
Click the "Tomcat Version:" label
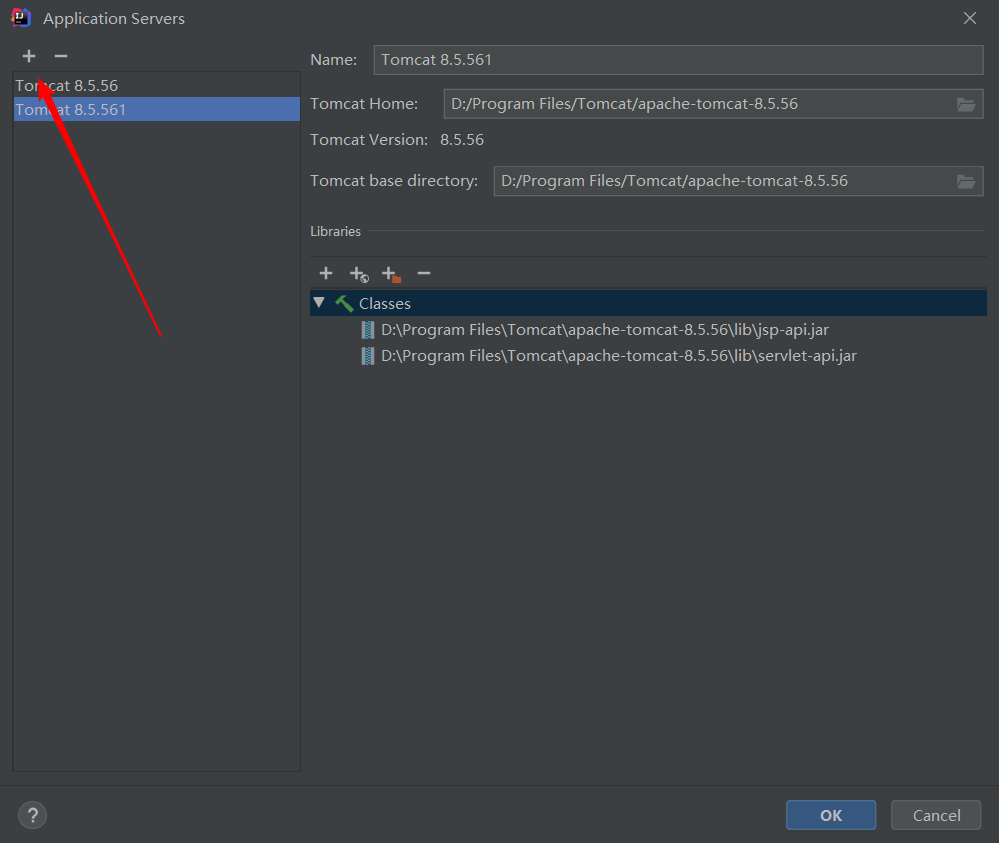click(369, 140)
